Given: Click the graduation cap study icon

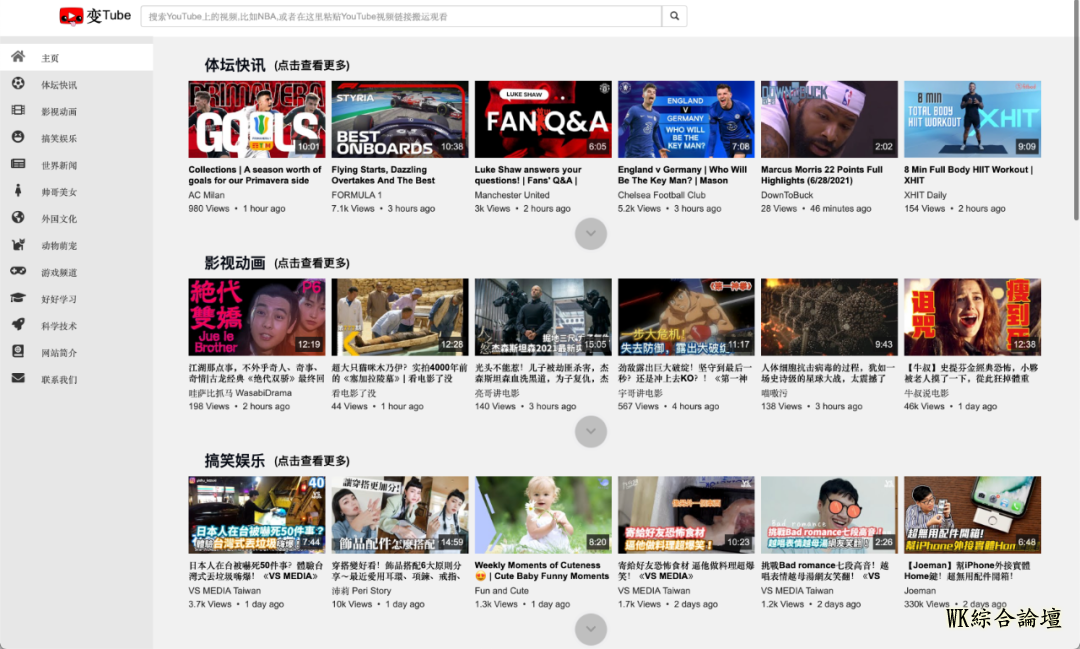Looking at the screenshot, I should pyautogui.click(x=18, y=298).
